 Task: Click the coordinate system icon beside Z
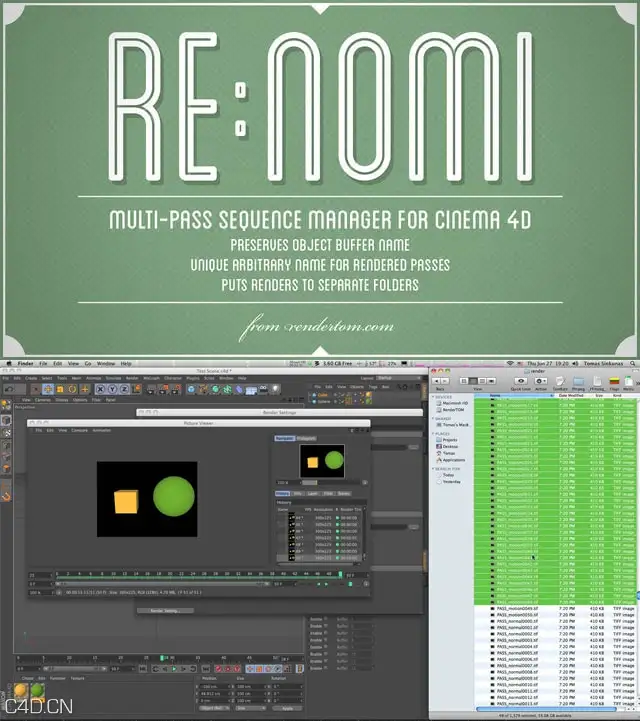[x=137, y=389]
